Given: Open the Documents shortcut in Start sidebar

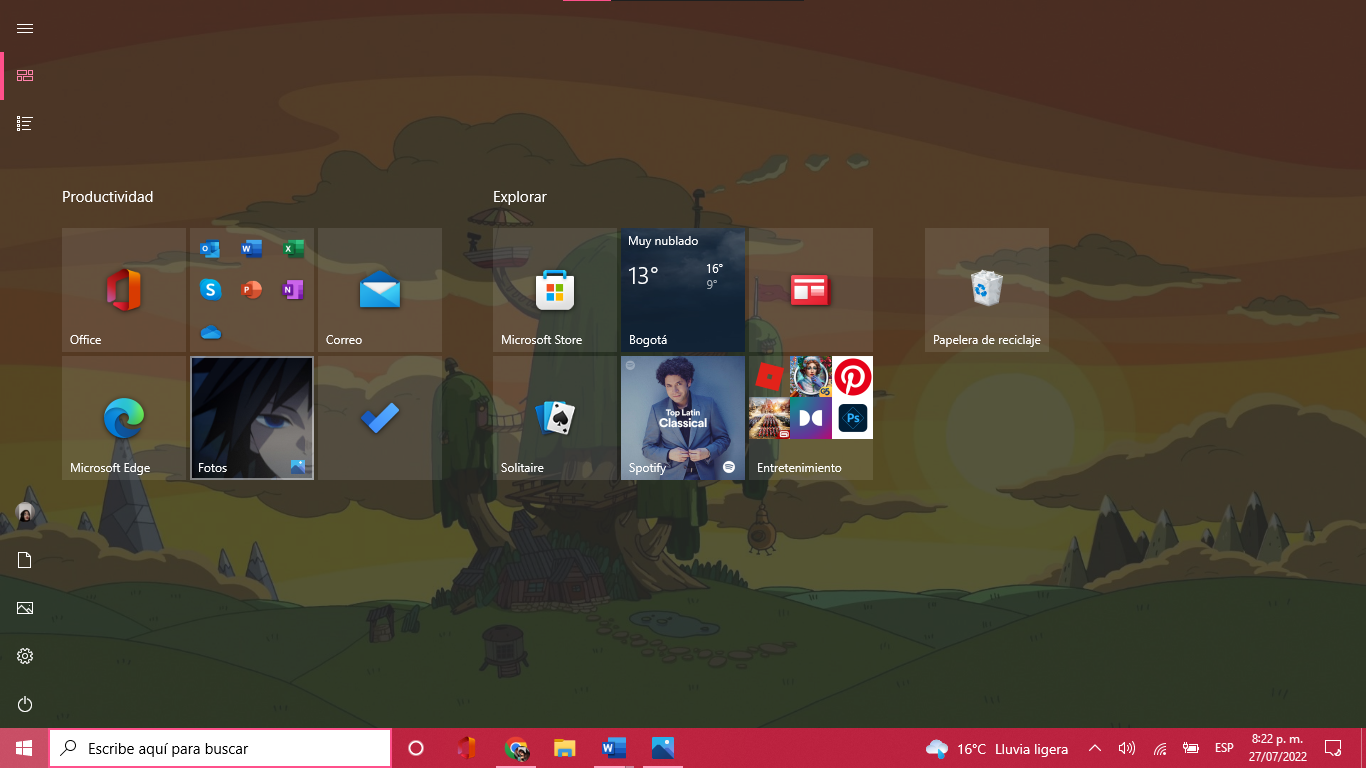Looking at the screenshot, I should click(25, 560).
